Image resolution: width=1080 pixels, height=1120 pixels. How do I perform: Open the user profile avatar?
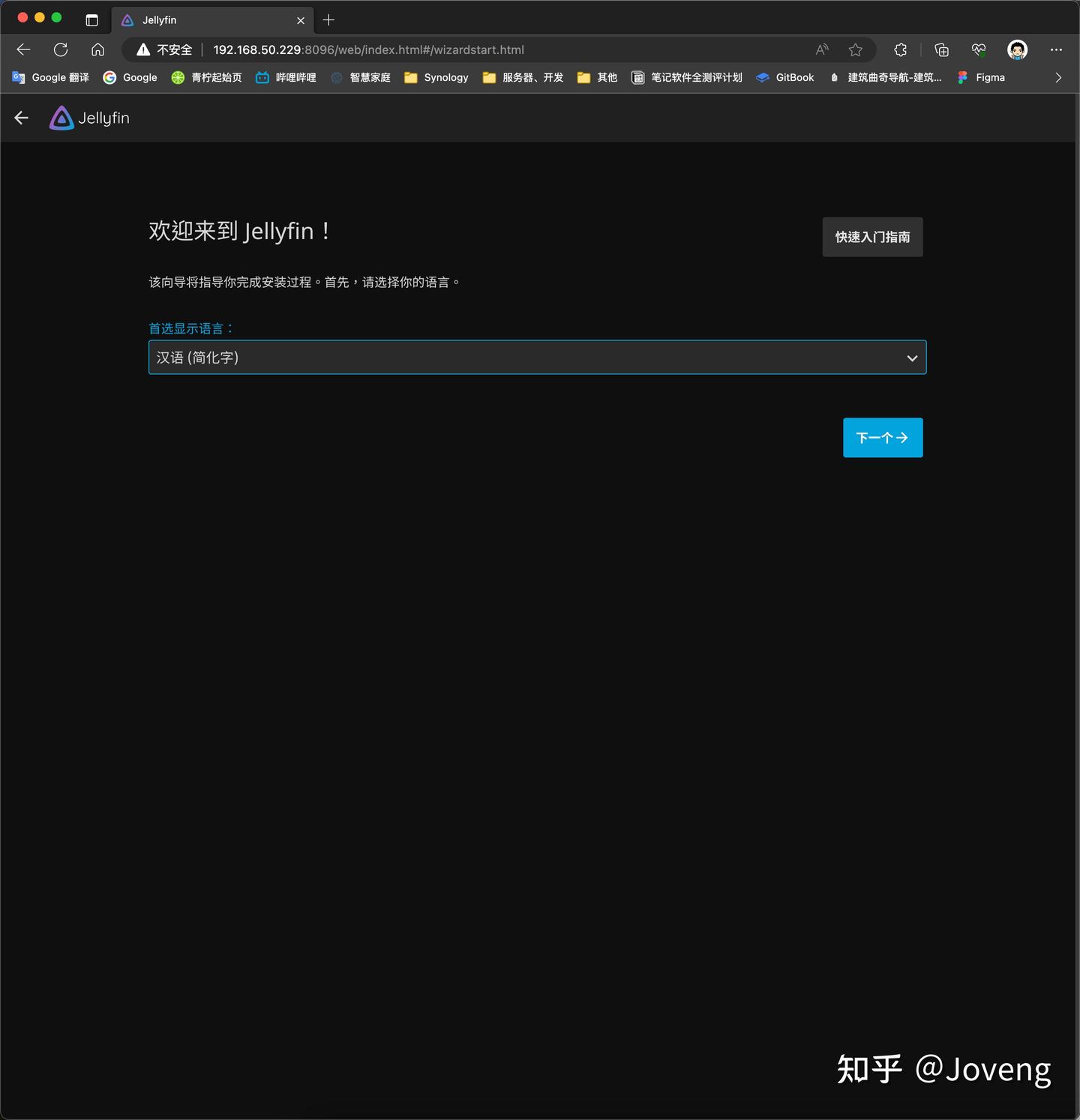(1017, 49)
